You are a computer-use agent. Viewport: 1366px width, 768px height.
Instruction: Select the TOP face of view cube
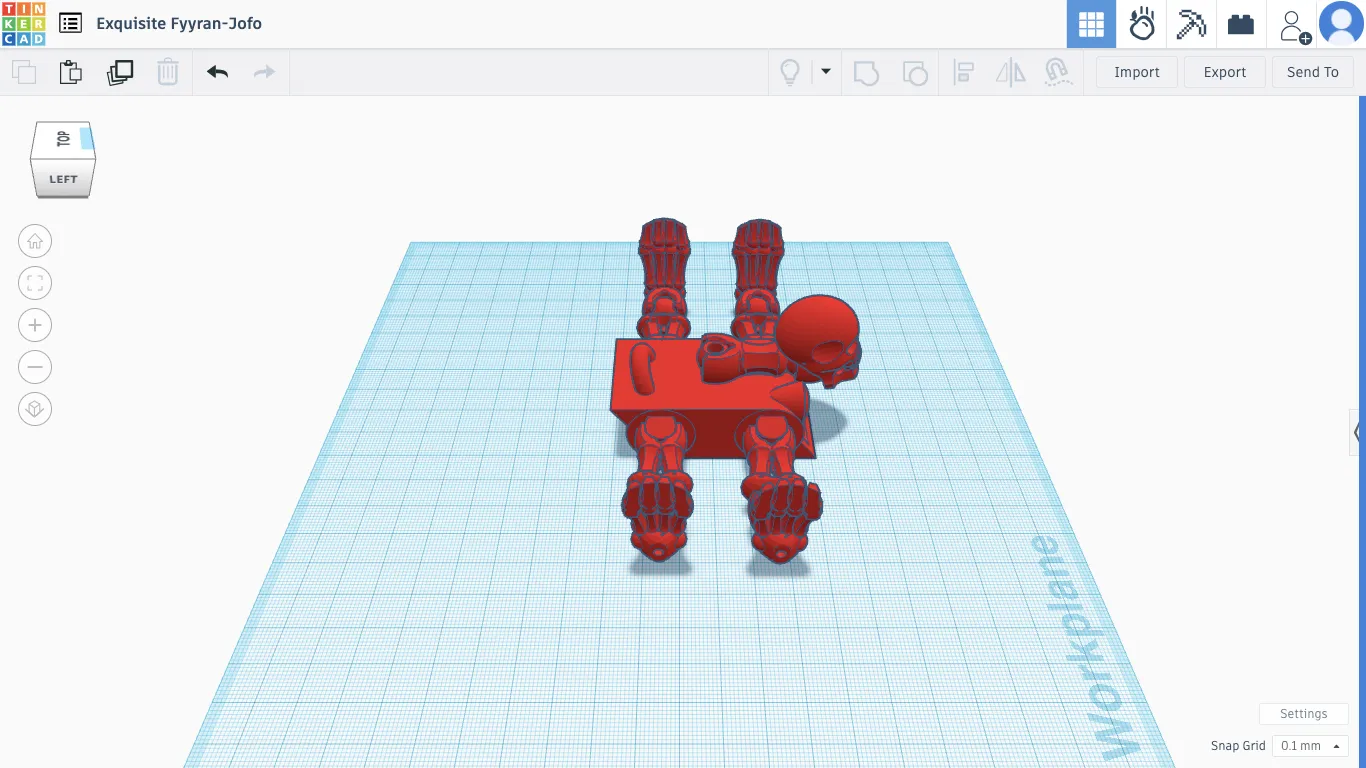pyautogui.click(x=63, y=139)
